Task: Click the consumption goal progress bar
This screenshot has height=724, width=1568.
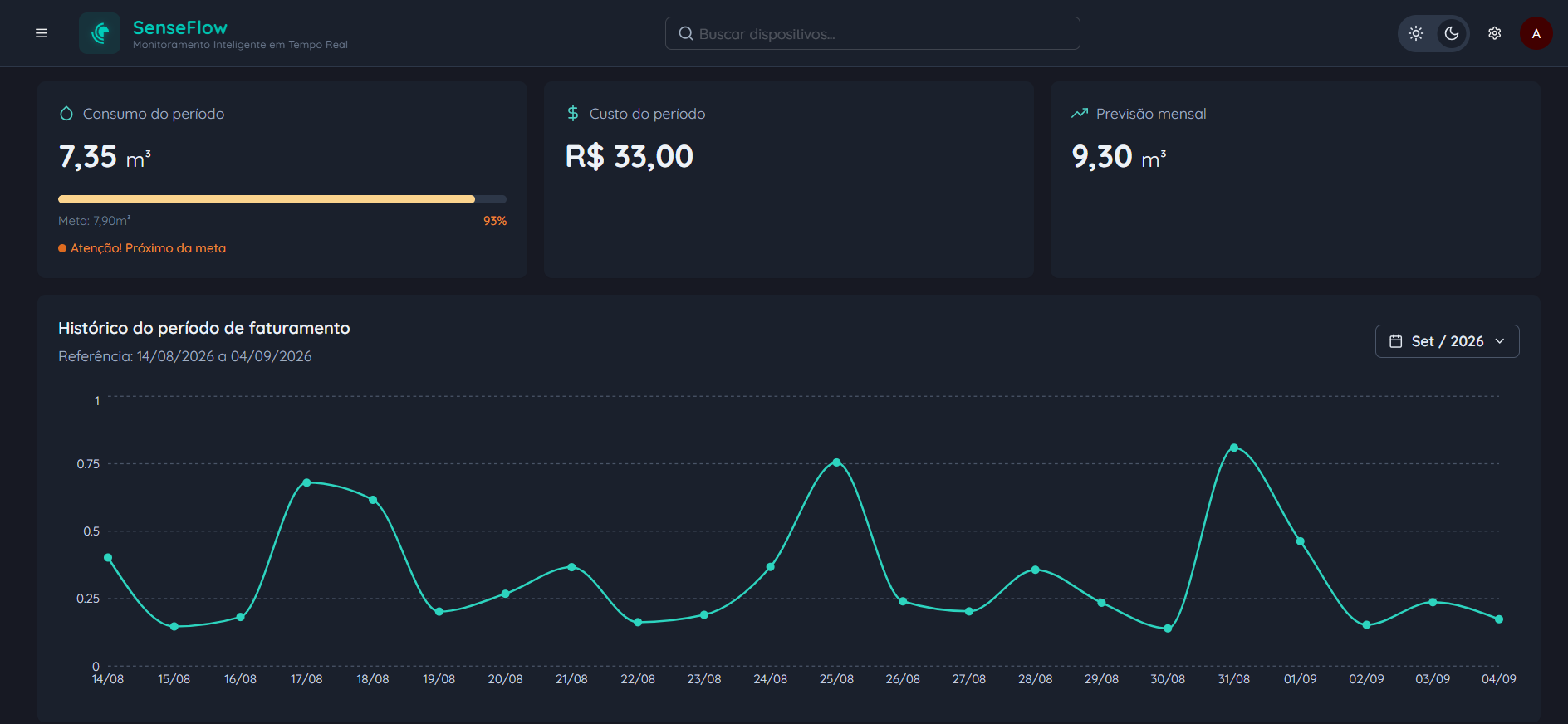Action: pos(282,199)
